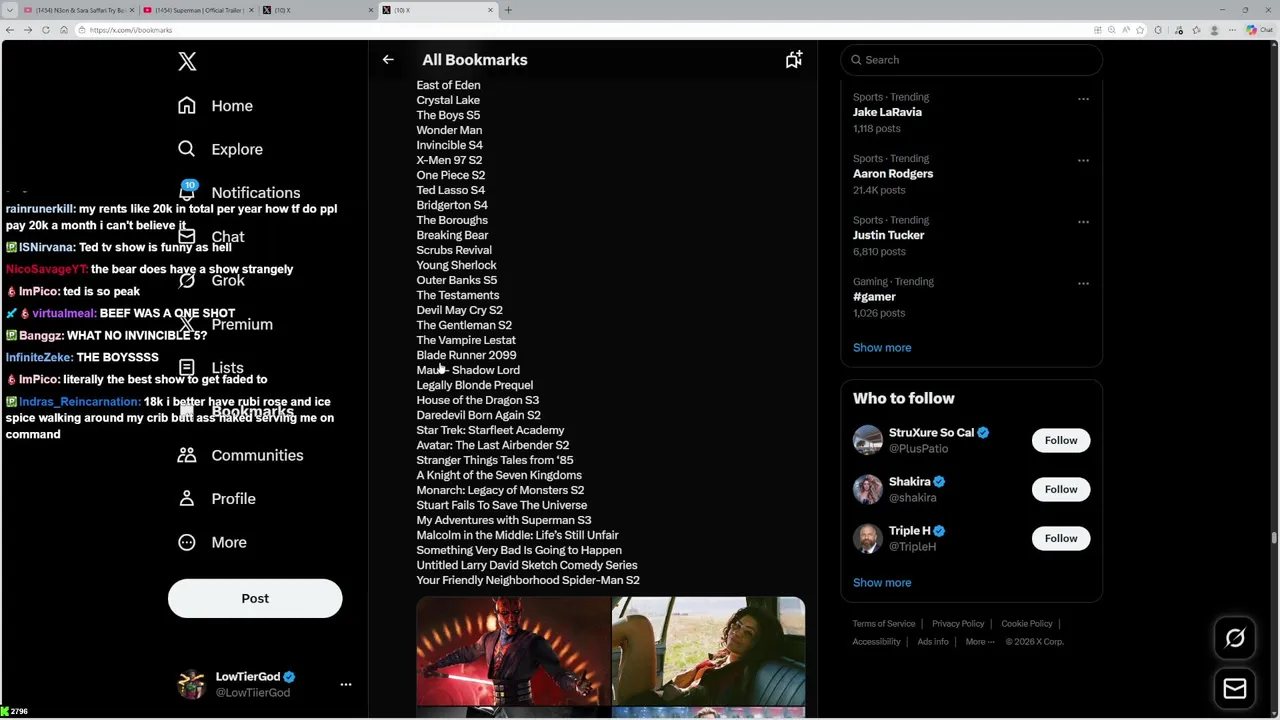Viewport: 1280px width, 720px height.
Task: Open the Privacy Policy link
Action: pos(958,624)
